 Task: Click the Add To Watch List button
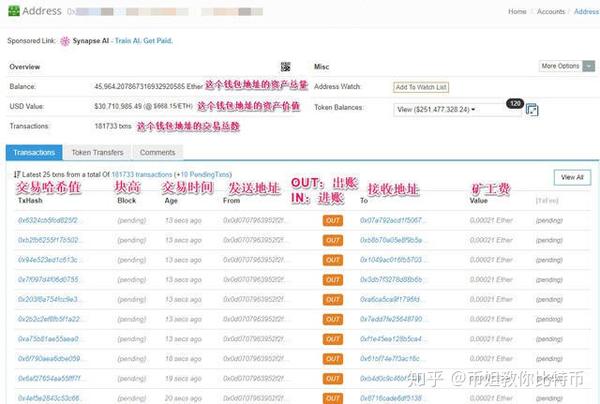pos(421,87)
